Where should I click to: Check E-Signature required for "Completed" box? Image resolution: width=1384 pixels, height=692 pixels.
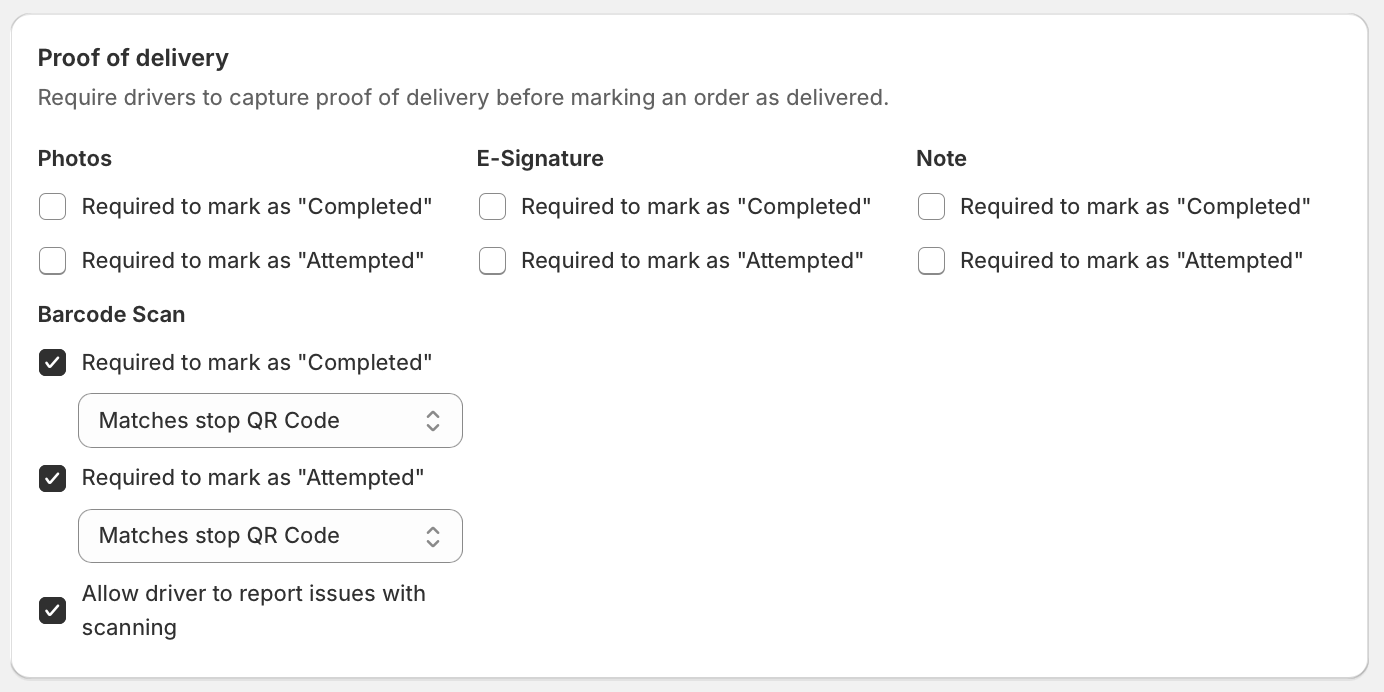click(x=492, y=207)
